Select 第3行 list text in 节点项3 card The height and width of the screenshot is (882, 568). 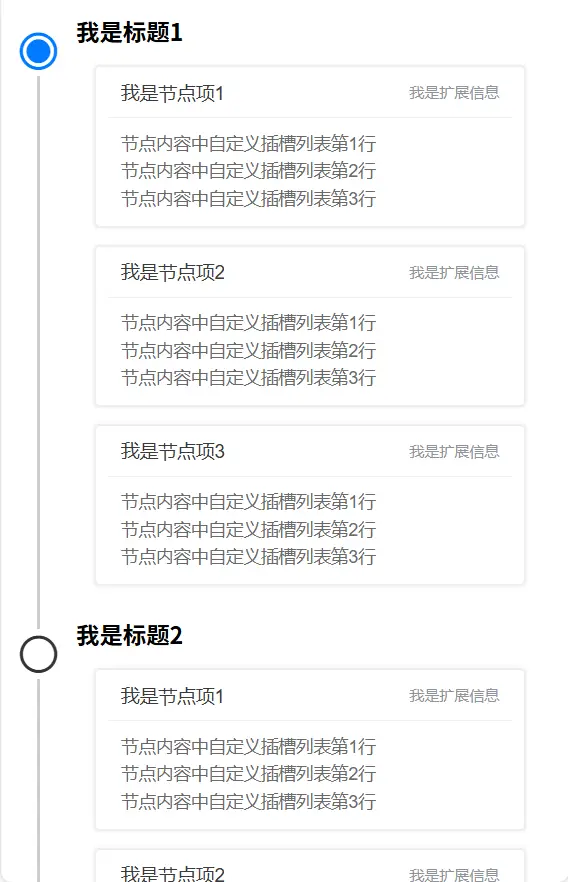248,557
